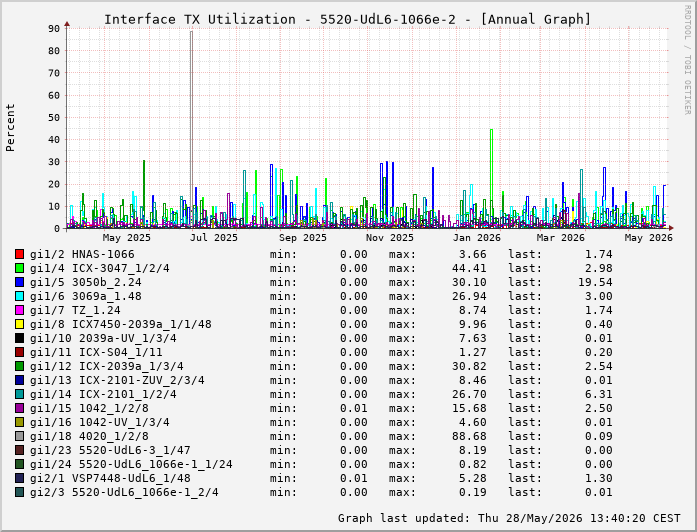The image size is (697, 532).
Task: Click the dark red gi1/11 ICX-S04 legend swatch
Action: 19,352
